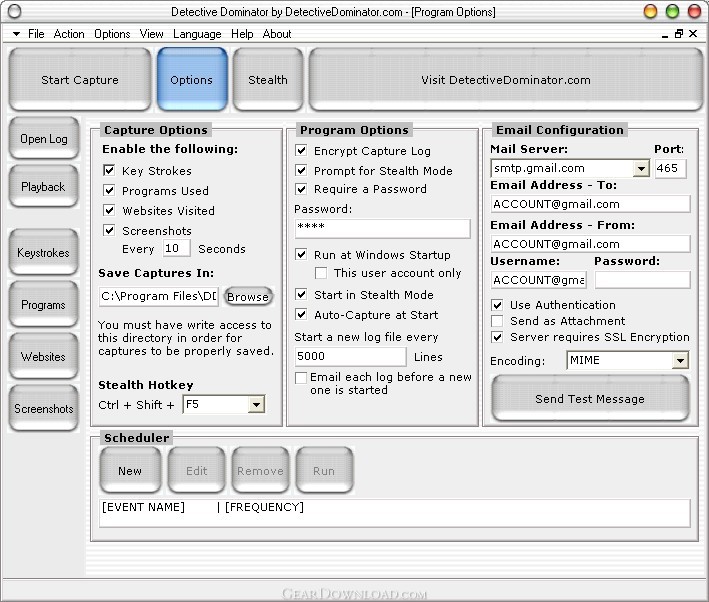Uncheck Require a Password

(301, 189)
